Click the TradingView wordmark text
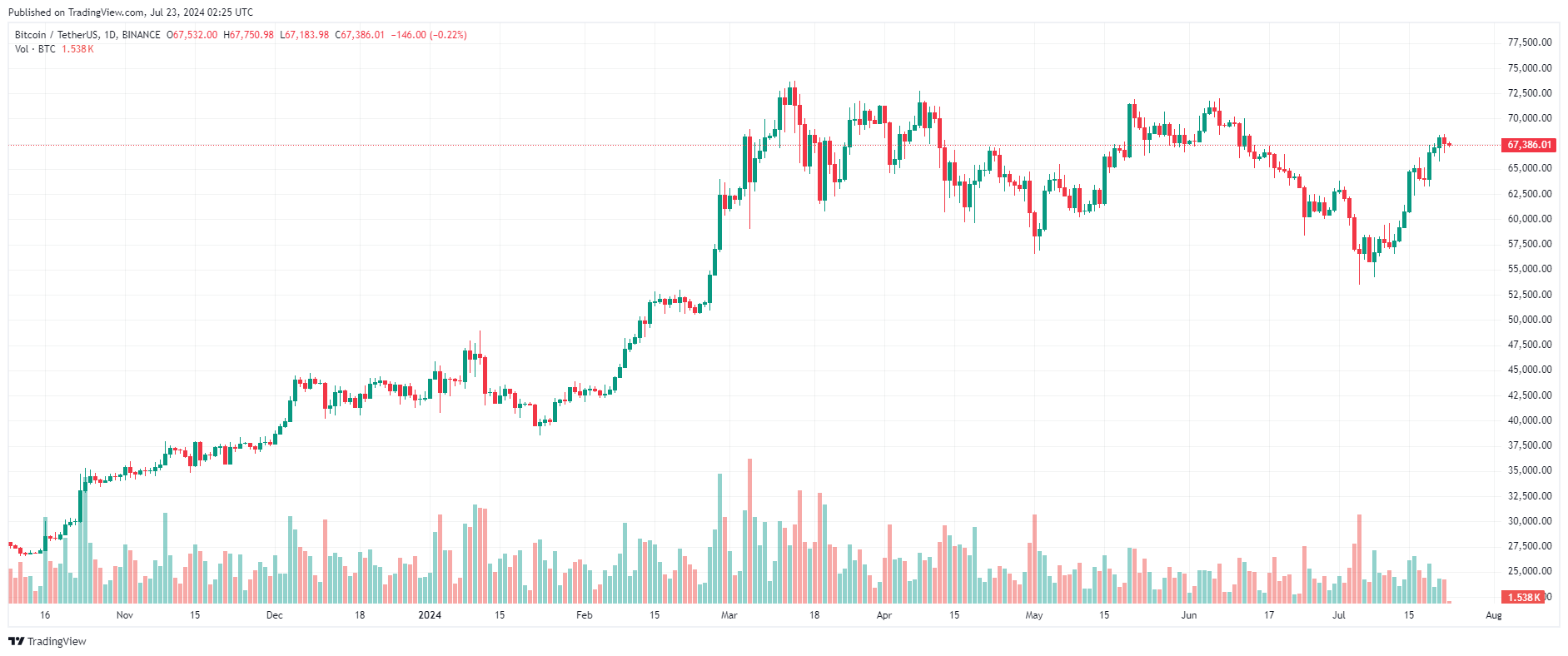The width and height of the screenshot is (1568, 656). [57, 641]
